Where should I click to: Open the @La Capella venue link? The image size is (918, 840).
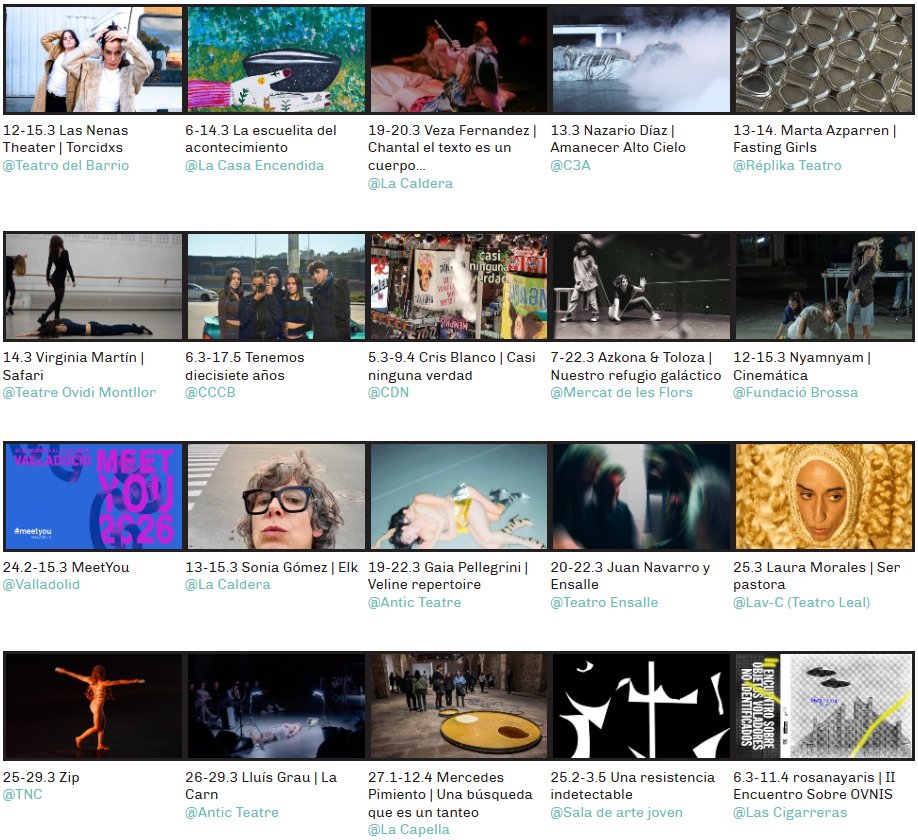pos(409,830)
